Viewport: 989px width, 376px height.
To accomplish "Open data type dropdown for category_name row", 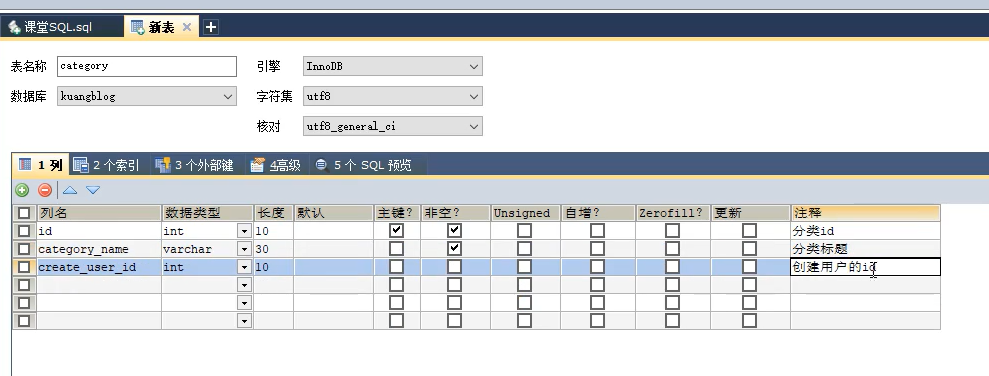I will (x=245, y=249).
